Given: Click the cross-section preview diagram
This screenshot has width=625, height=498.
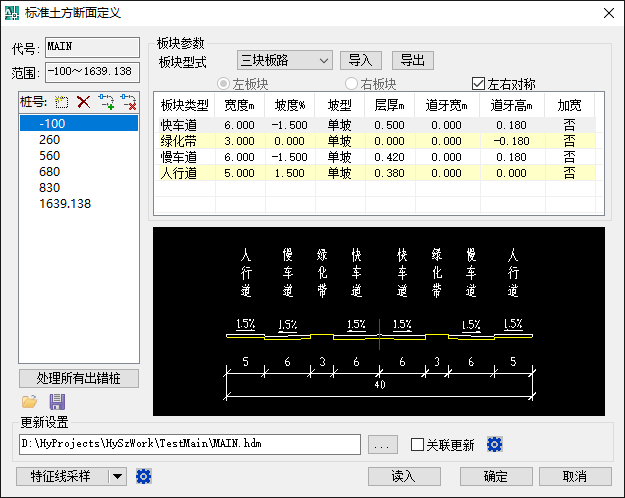Looking at the screenshot, I should click(x=379, y=321).
